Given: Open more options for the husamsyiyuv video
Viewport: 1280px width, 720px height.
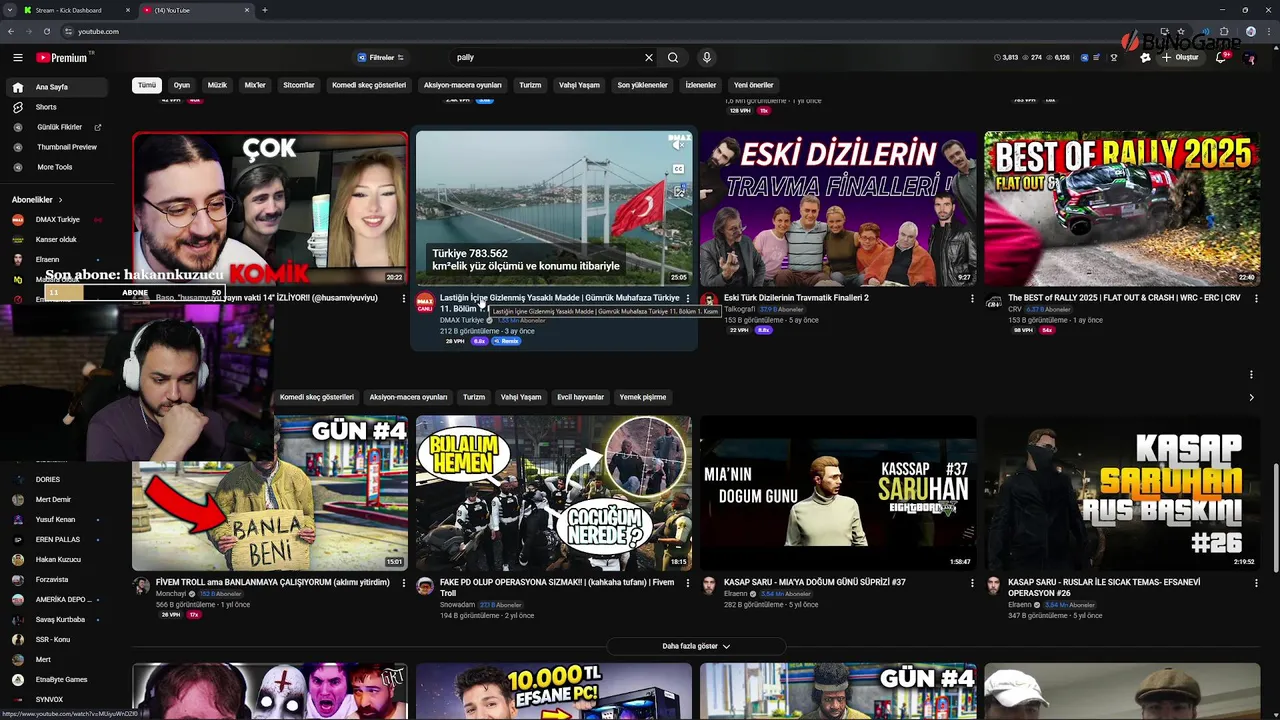Looking at the screenshot, I should coord(404,298).
